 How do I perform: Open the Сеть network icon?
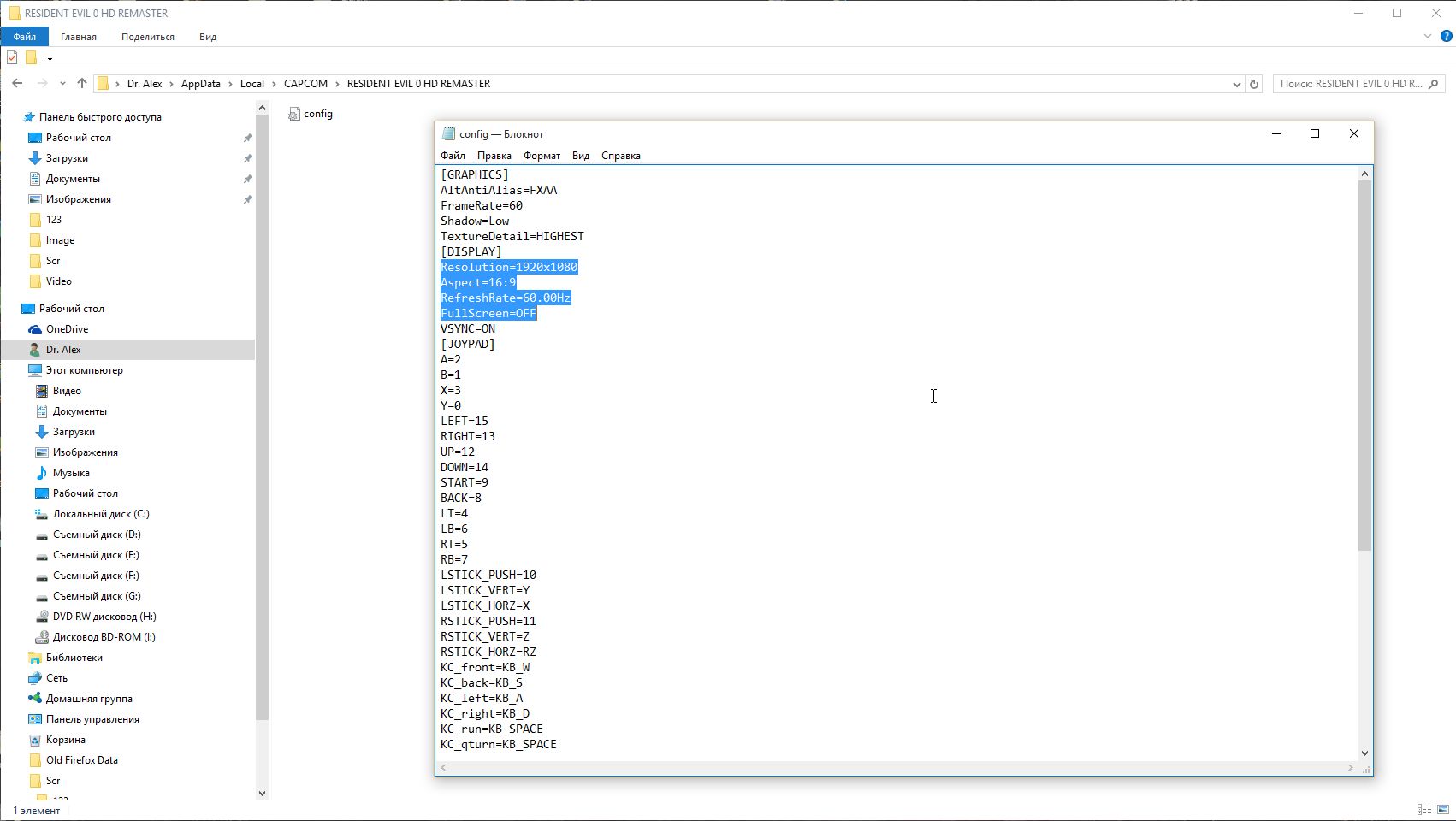[35, 678]
